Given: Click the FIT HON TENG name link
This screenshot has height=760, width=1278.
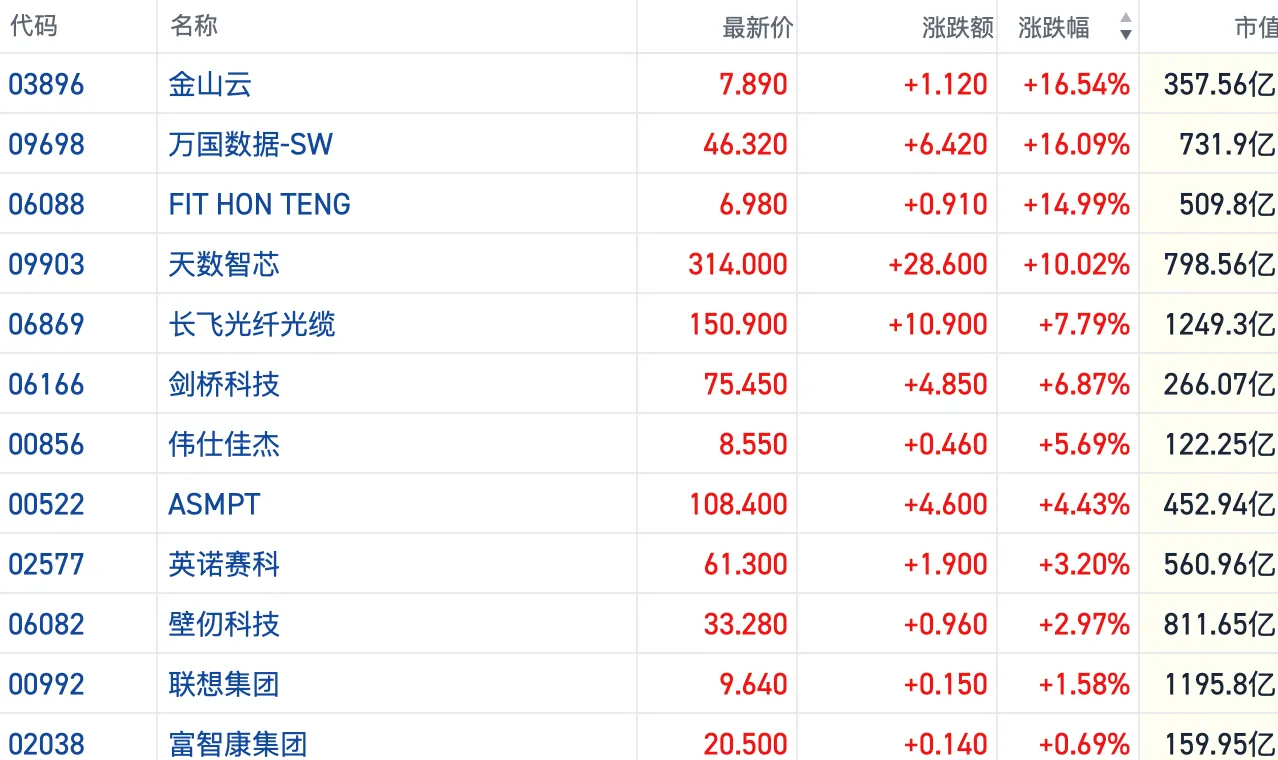Looking at the screenshot, I should (259, 204).
